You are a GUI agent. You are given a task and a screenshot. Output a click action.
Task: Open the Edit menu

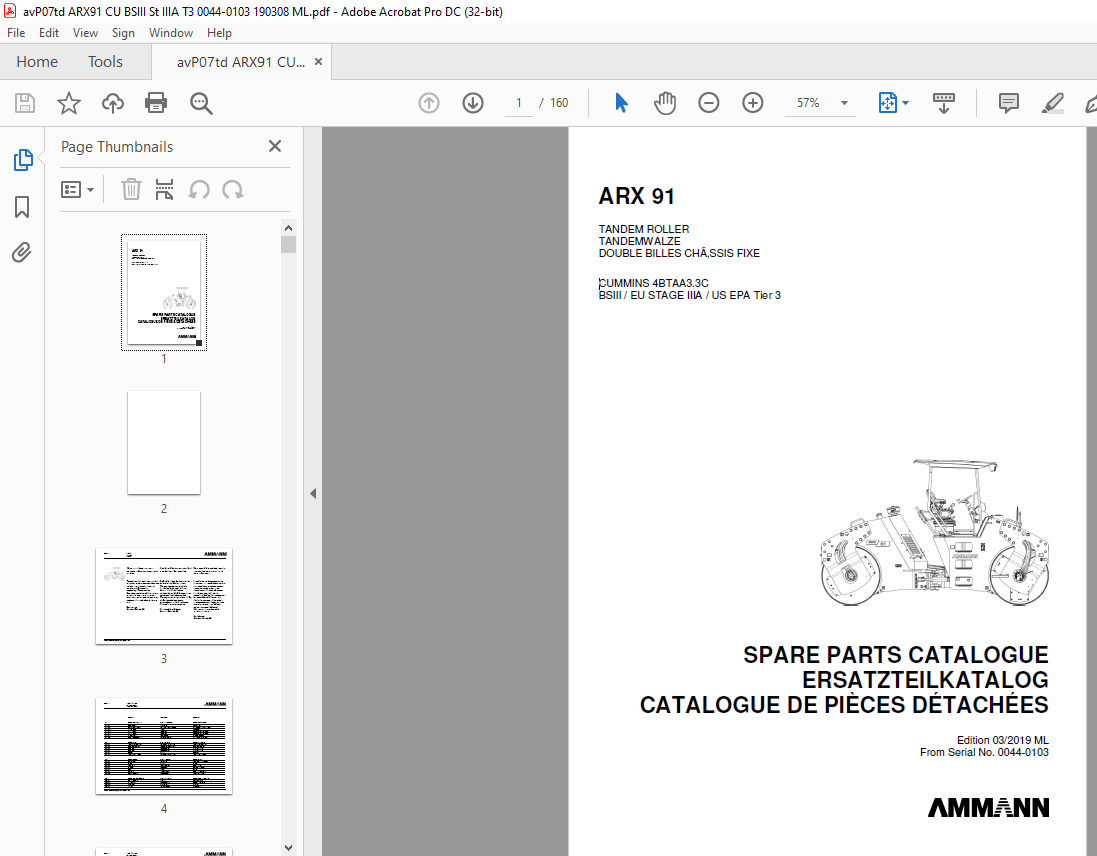pyautogui.click(x=49, y=33)
